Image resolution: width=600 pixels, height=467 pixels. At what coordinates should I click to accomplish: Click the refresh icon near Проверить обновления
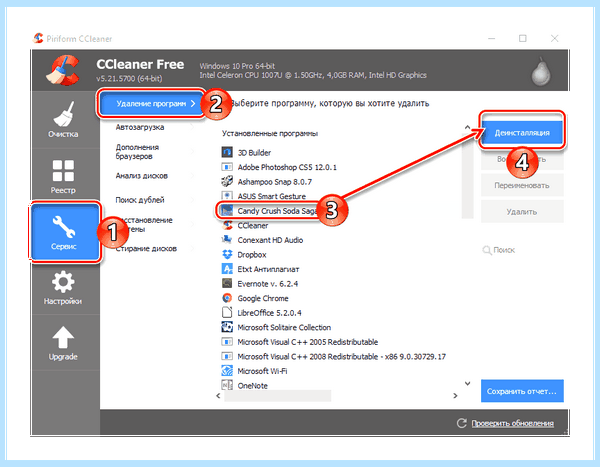click(461, 423)
